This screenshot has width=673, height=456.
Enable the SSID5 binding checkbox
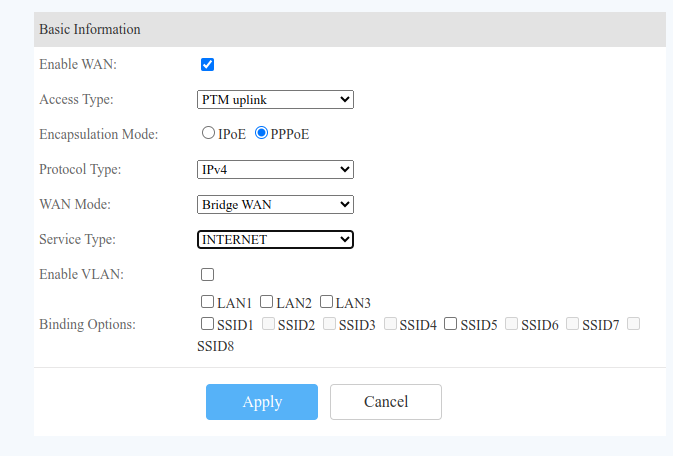[x=451, y=324]
